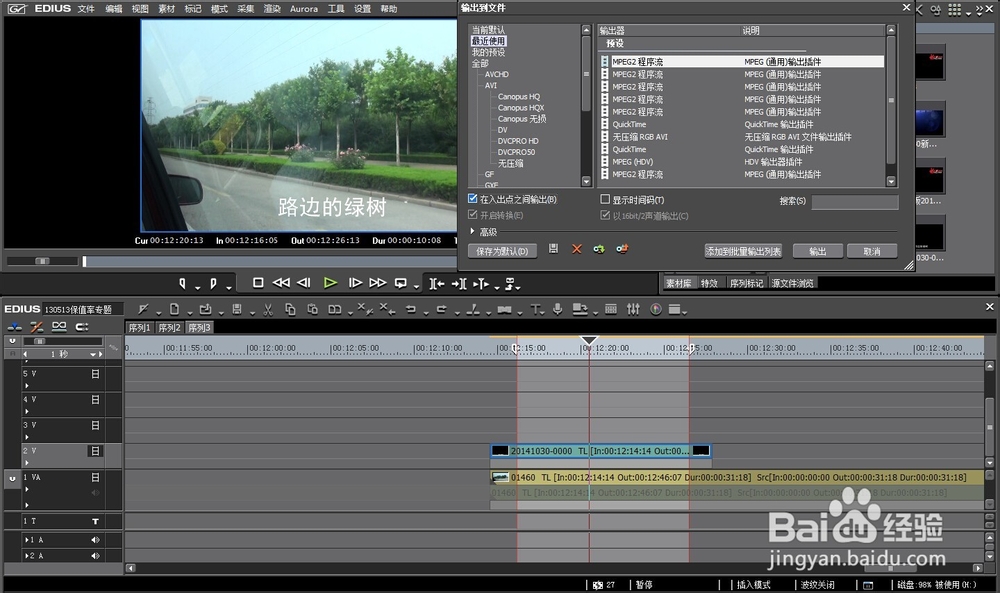The height and width of the screenshot is (593, 1000).
Task: Open dropdown next to New sequence icon
Action: point(190,313)
